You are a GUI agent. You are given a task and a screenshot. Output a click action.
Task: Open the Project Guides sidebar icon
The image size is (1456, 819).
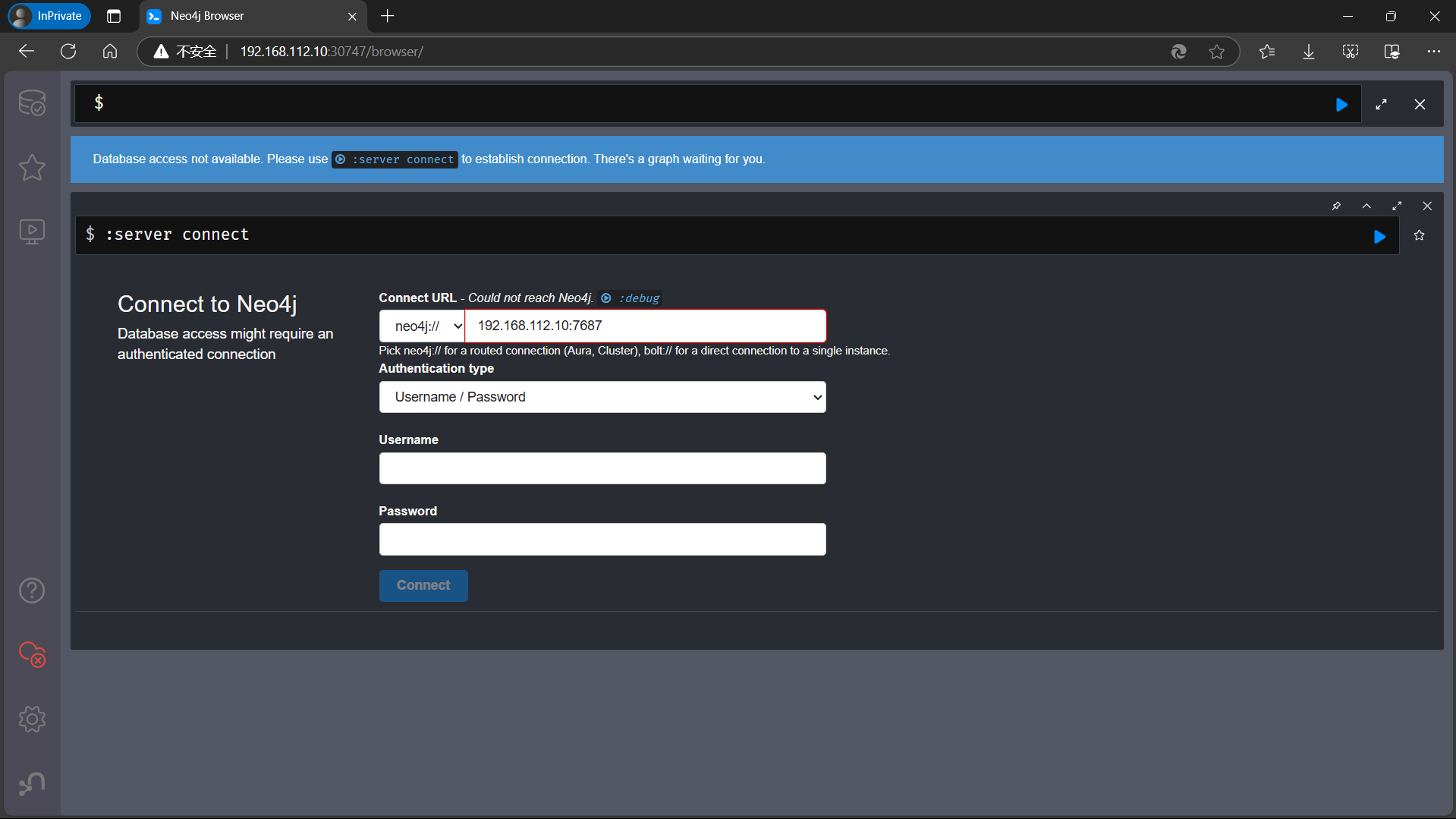click(x=32, y=232)
